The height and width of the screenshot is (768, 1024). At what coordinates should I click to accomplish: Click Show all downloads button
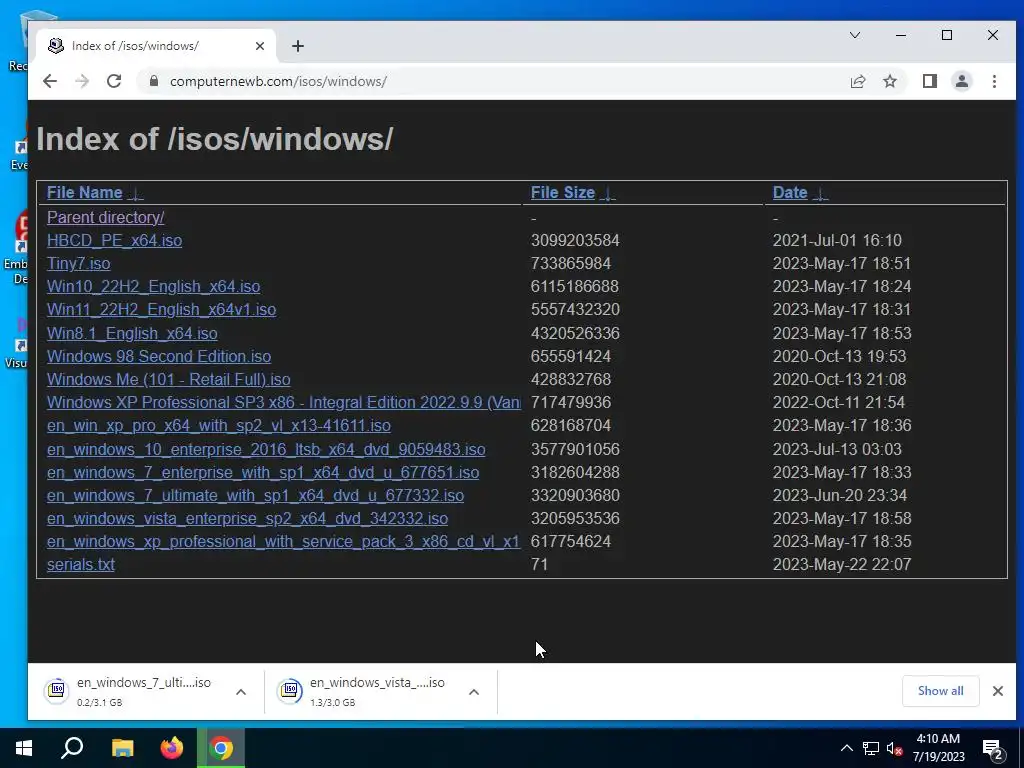[x=940, y=691]
